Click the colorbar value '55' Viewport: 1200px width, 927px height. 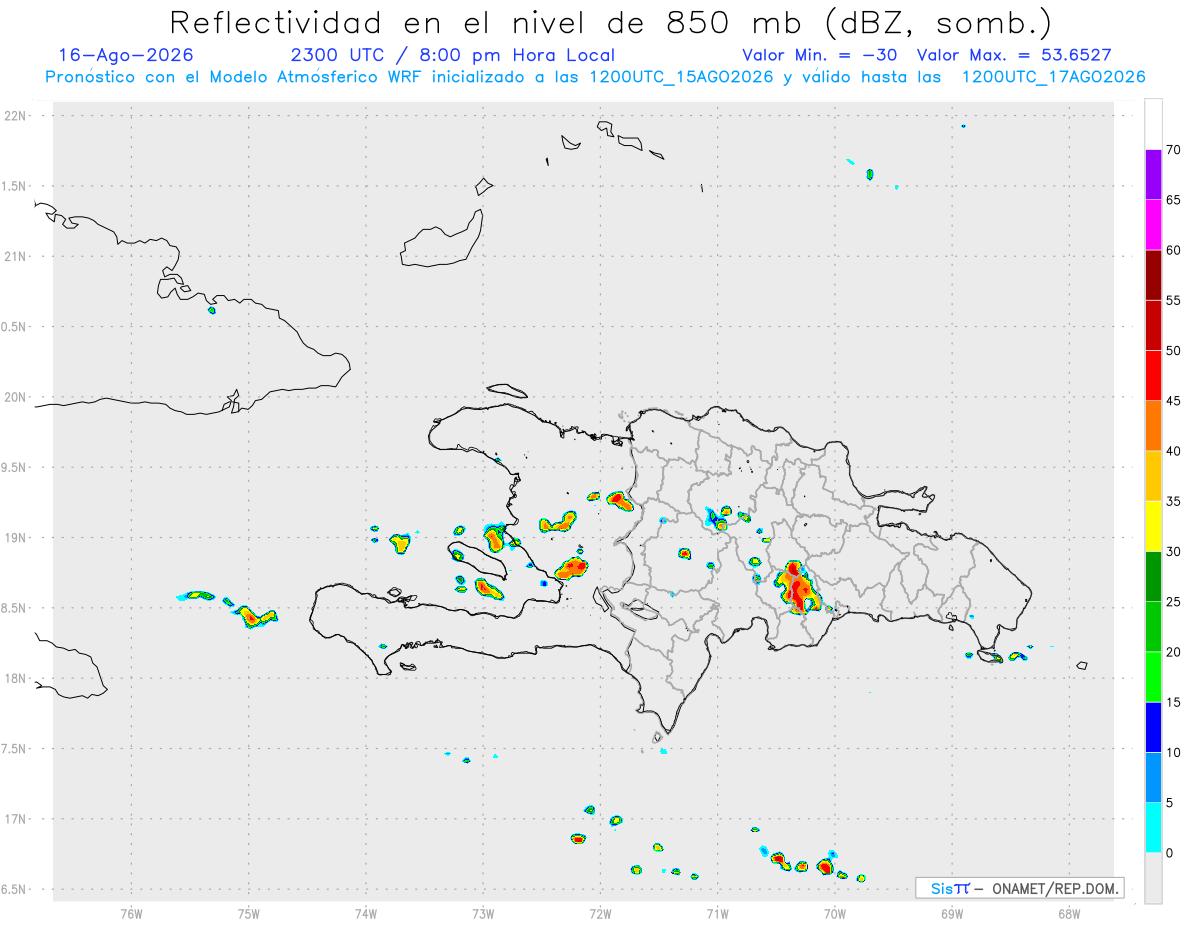pos(1173,301)
